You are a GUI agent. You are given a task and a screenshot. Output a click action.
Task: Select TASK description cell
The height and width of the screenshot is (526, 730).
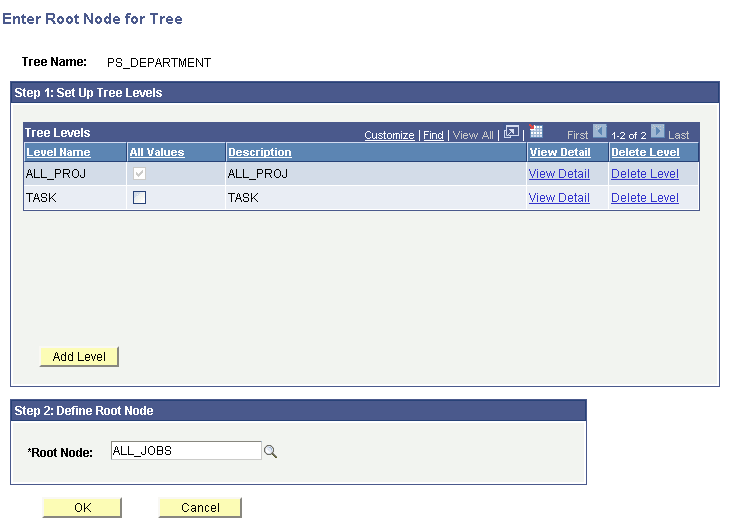click(x=243, y=198)
